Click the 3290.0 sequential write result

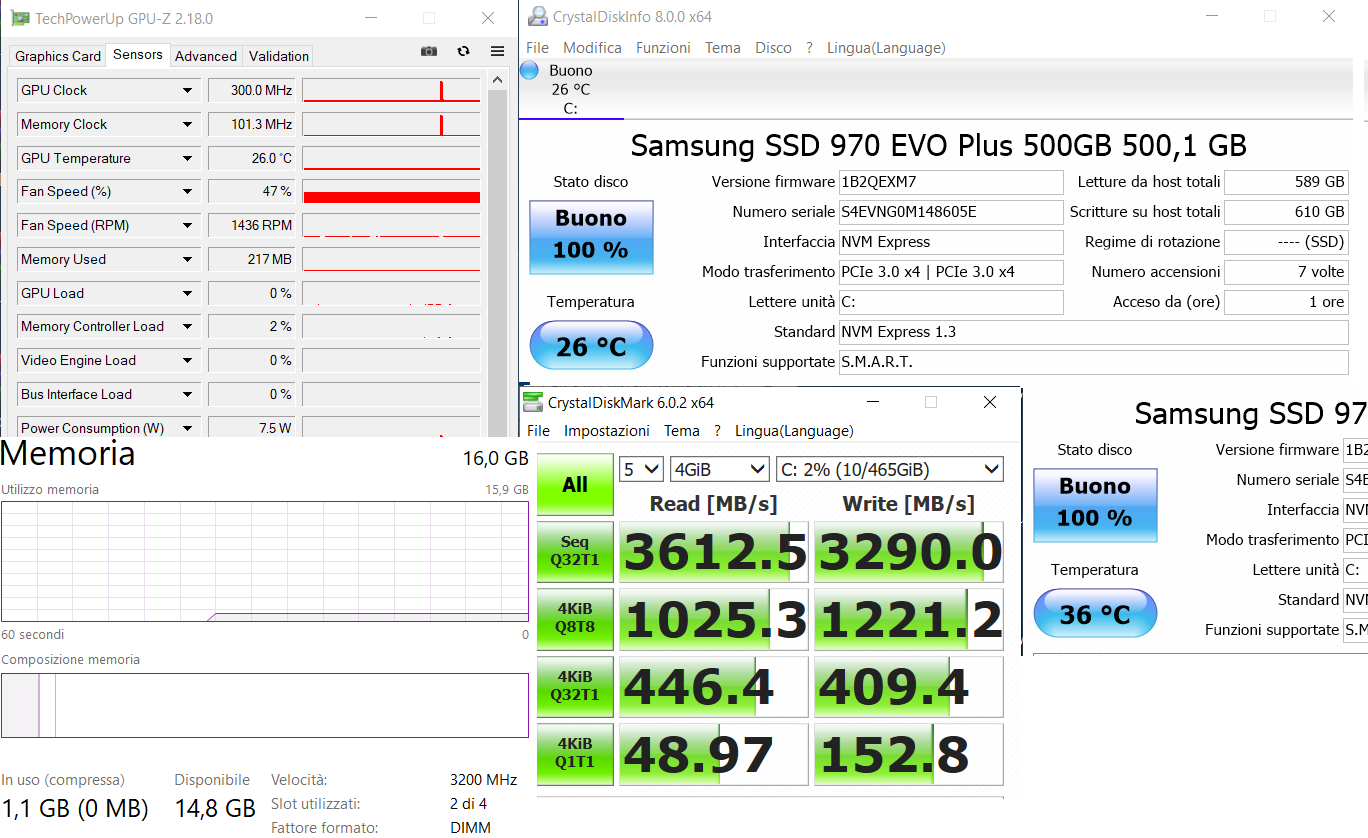[x=909, y=552]
